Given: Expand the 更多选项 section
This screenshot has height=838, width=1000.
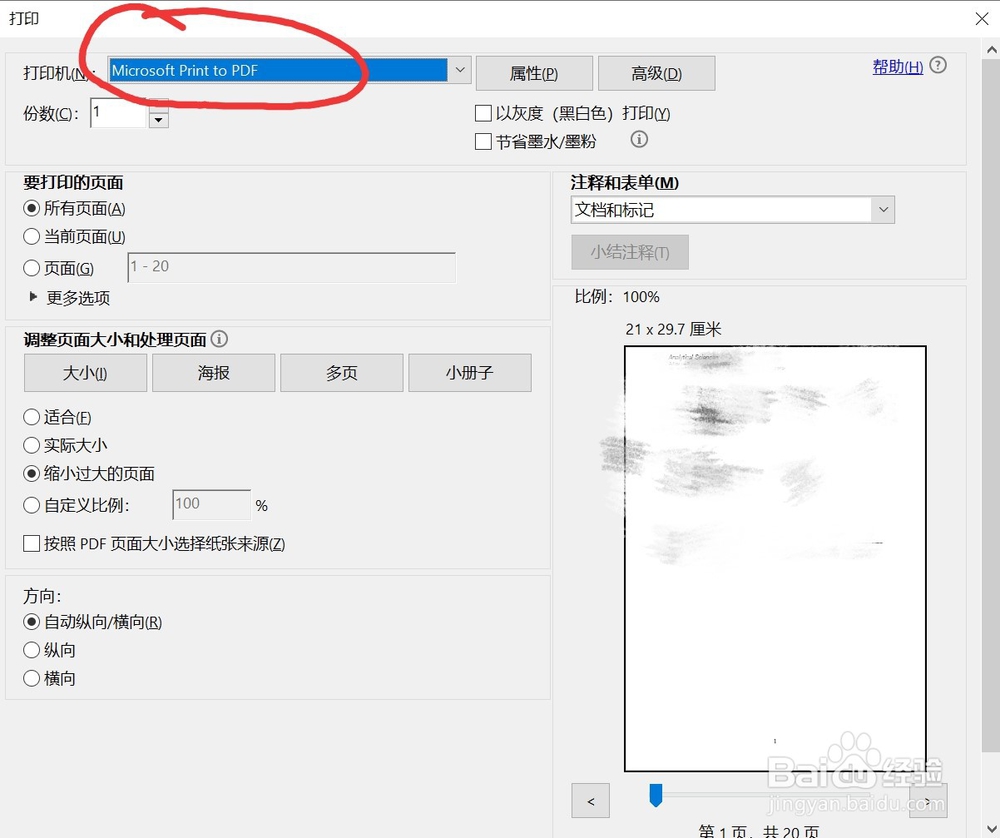Looking at the screenshot, I should [58, 297].
